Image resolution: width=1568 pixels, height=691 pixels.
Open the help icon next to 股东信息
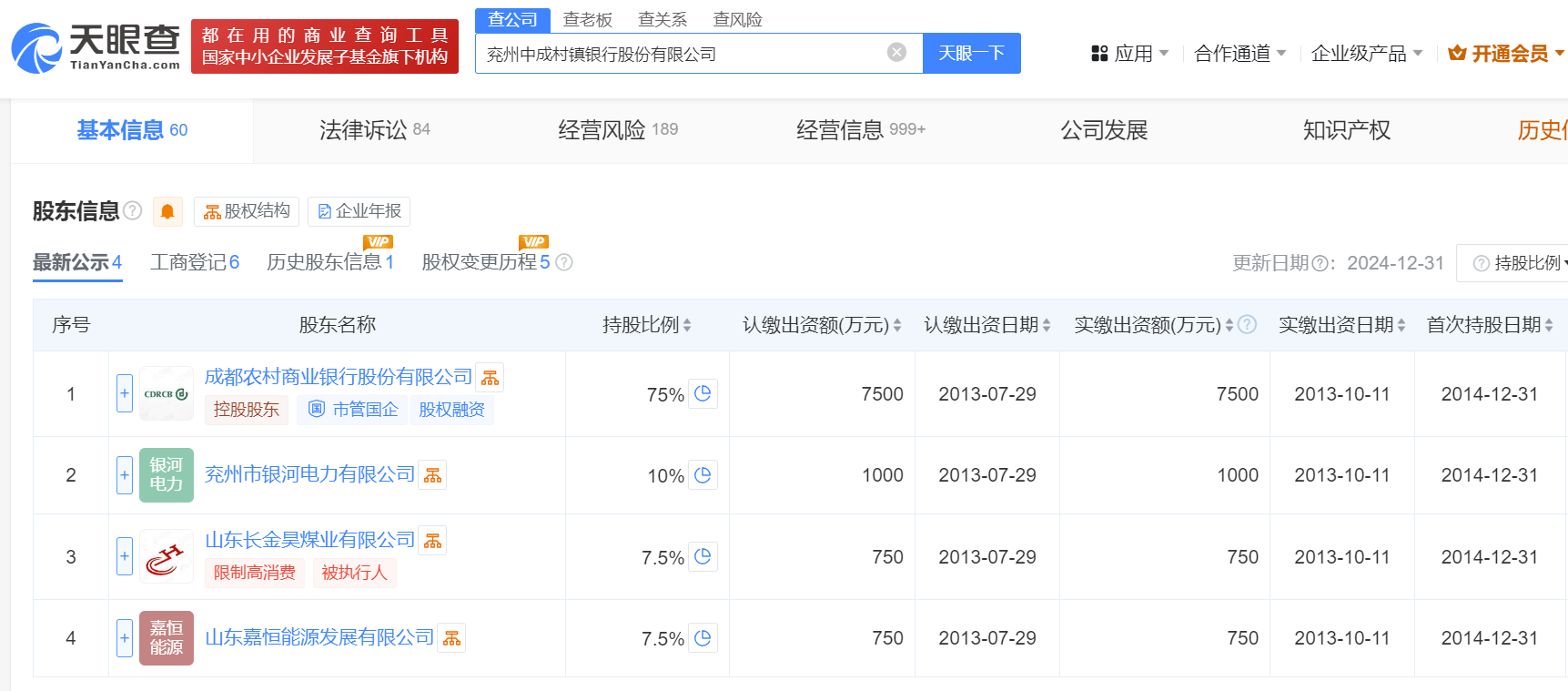point(133,210)
